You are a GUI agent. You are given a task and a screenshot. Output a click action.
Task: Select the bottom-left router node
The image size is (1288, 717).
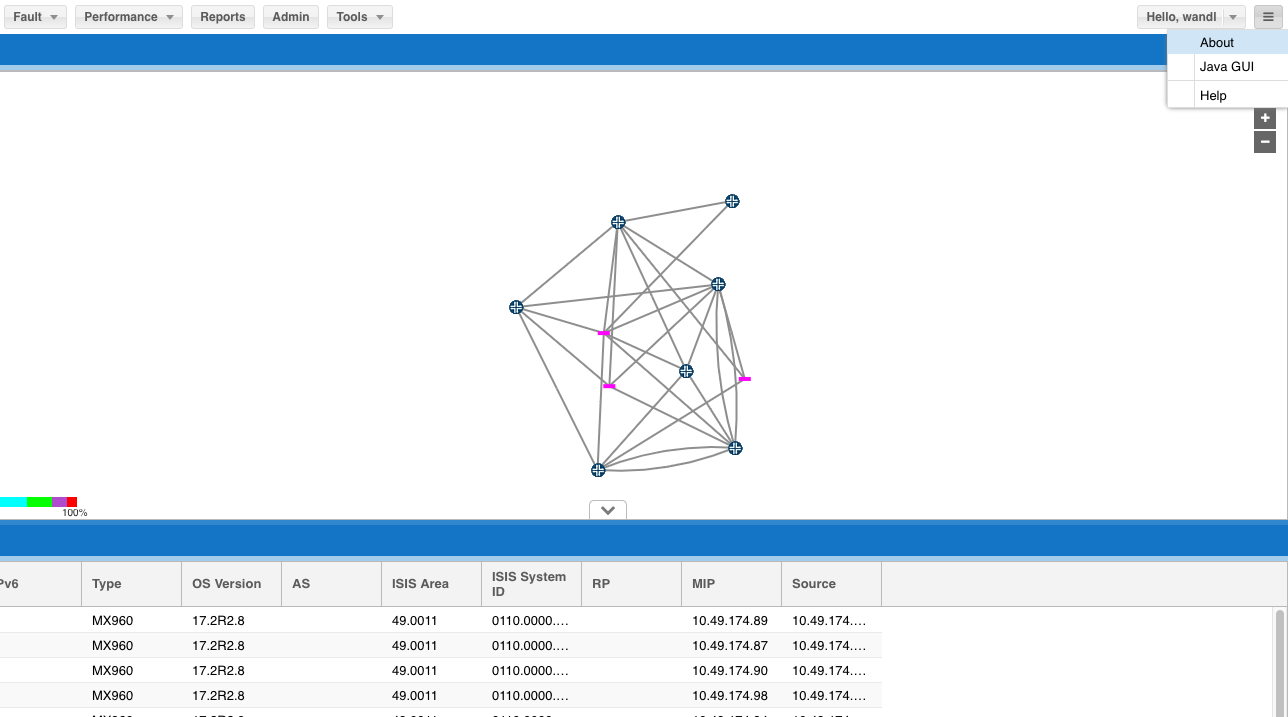click(598, 470)
